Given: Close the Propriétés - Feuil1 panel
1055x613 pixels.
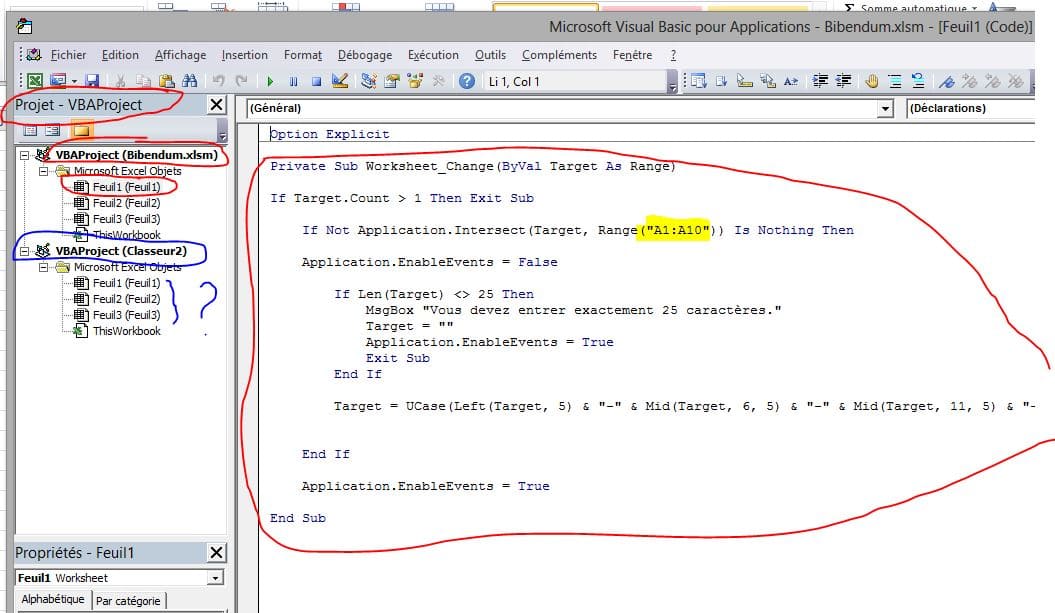Looking at the screenshot, I should [217, 553].
